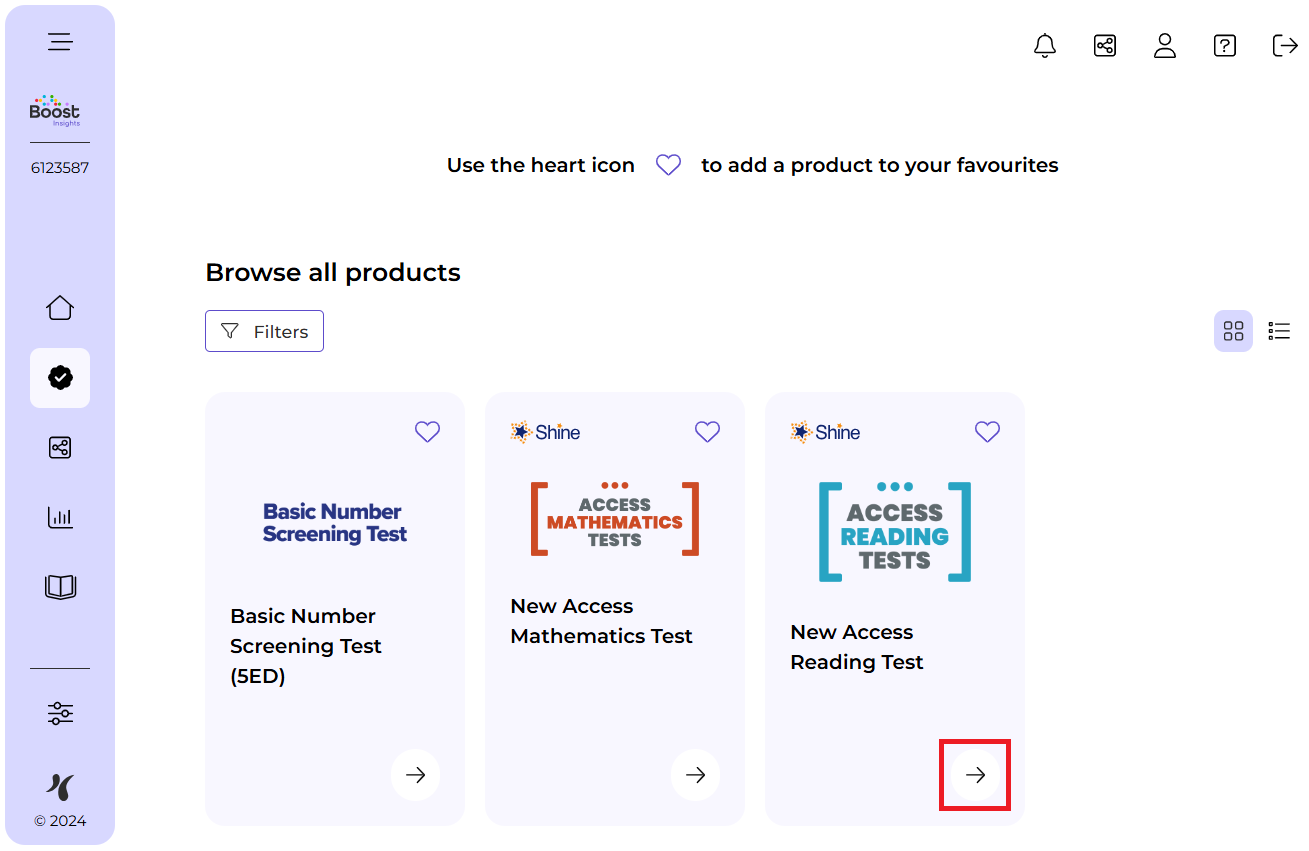
Task: Favourite the New Access Reading Test
Action: 987,432
